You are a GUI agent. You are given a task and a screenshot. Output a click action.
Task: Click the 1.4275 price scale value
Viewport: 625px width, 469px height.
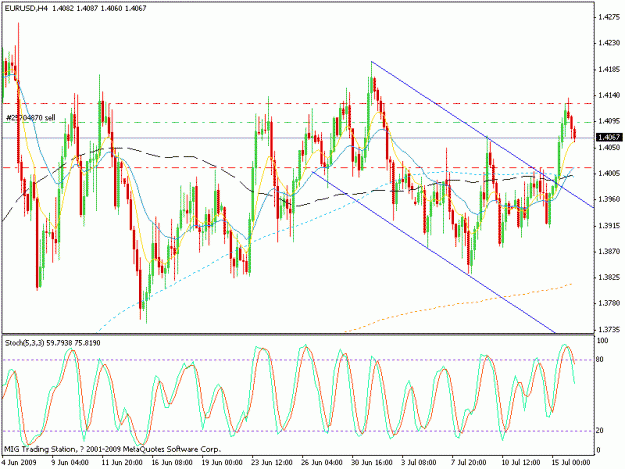[x=609, y=17]
